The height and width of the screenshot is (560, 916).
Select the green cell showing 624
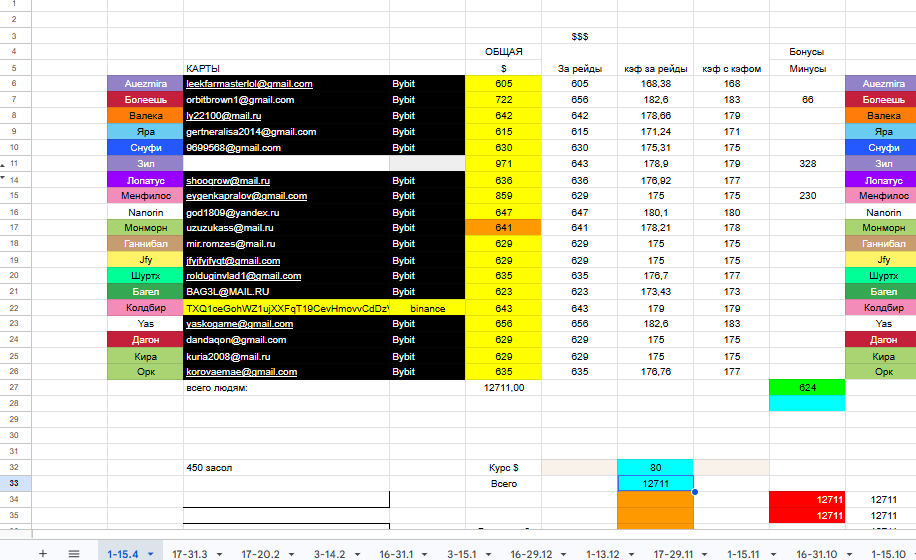807,387
